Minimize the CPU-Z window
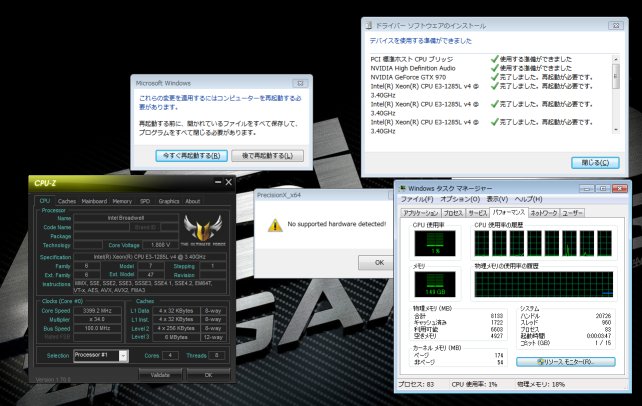This screenshot has height=406, width=642. click(218, 182)
